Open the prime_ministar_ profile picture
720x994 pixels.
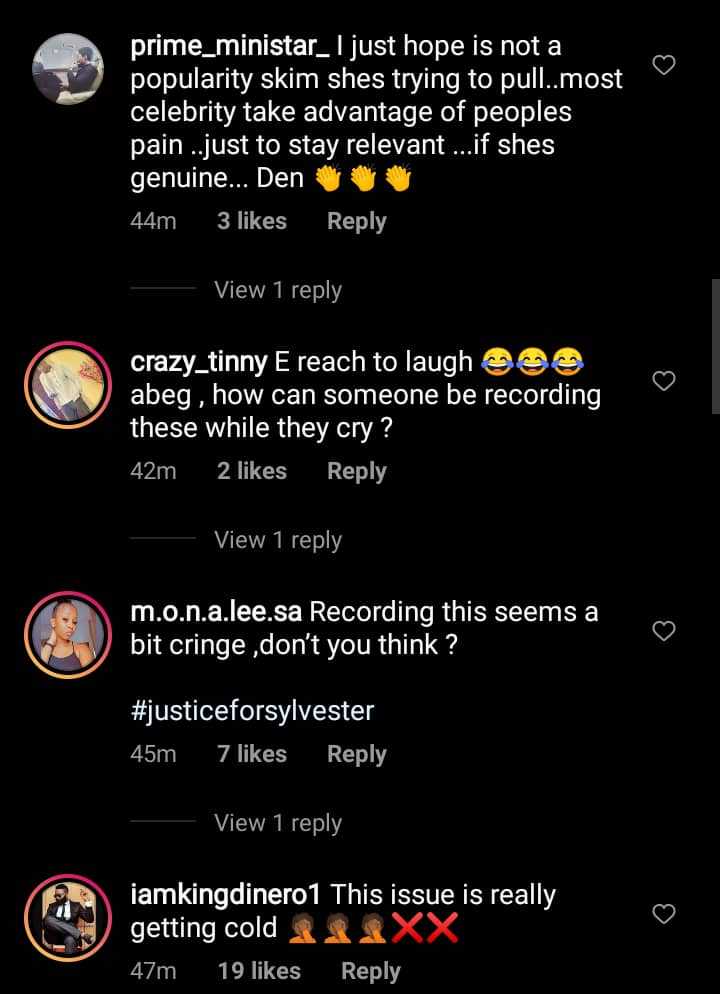point(69,68)
